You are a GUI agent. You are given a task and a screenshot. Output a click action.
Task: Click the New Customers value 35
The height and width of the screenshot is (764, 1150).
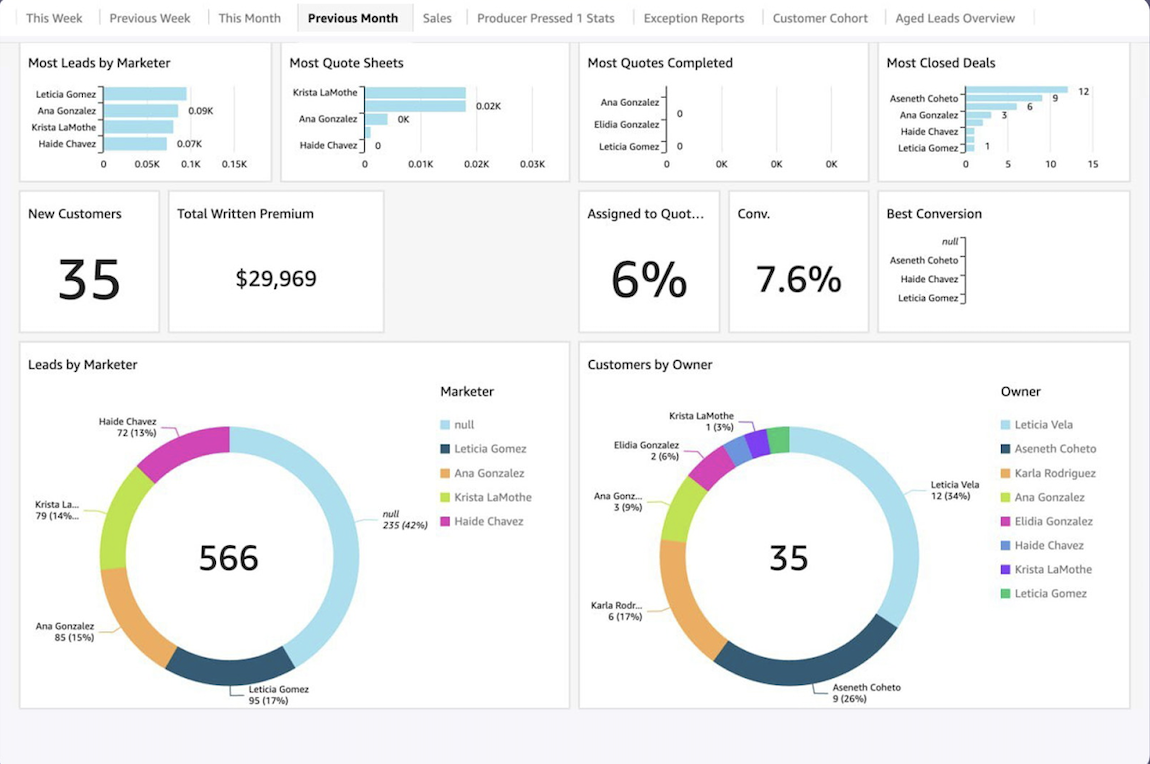pyautogui.click(x=89, y=279)
